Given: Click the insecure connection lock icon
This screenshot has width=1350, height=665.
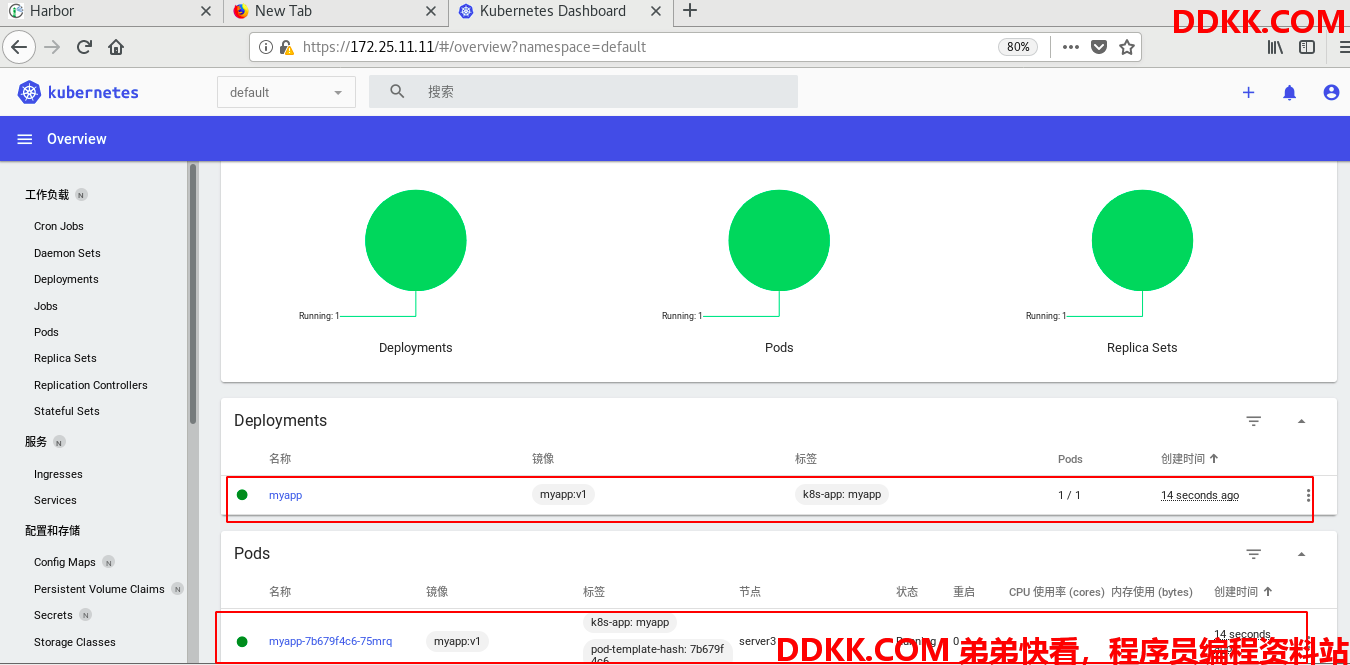Looking at the screenshot, I should (287, 47).
